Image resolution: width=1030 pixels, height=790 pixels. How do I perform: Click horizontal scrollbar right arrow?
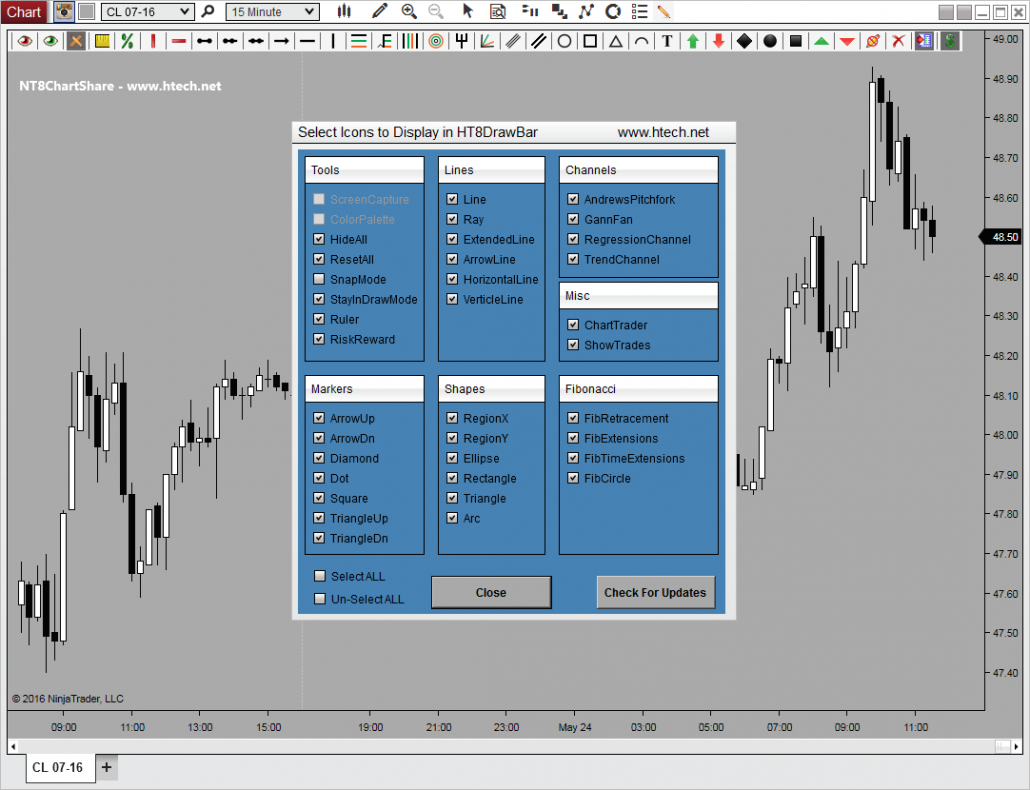[1016, 746]
